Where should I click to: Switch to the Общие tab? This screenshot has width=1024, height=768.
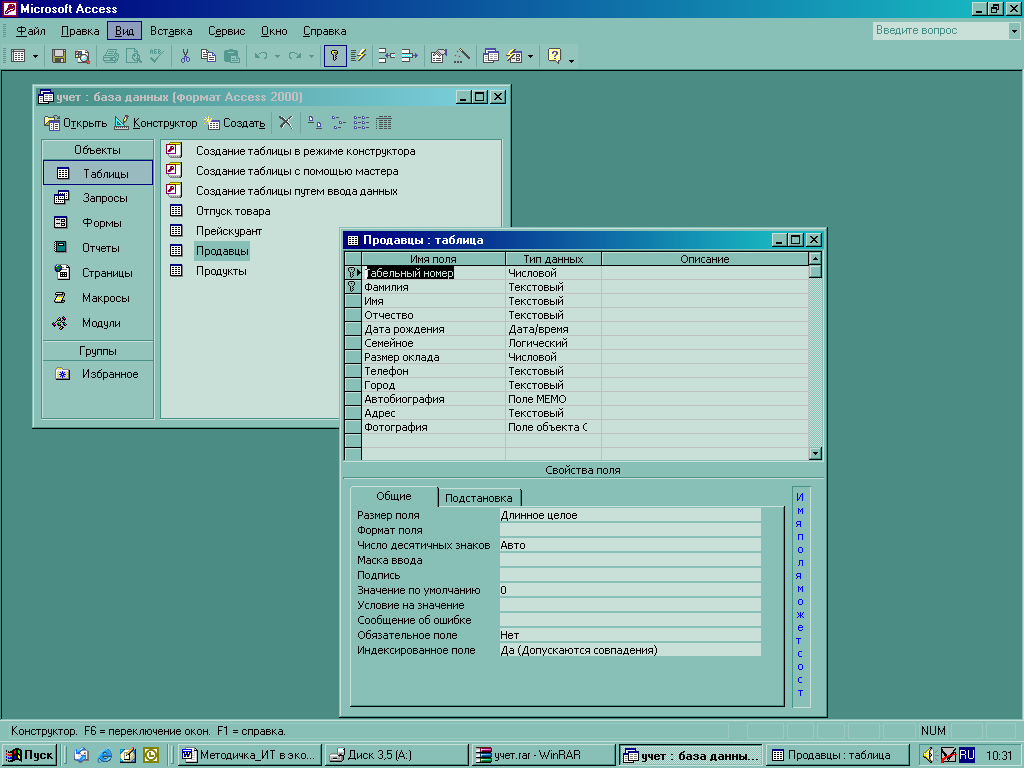tap(394, 496)
